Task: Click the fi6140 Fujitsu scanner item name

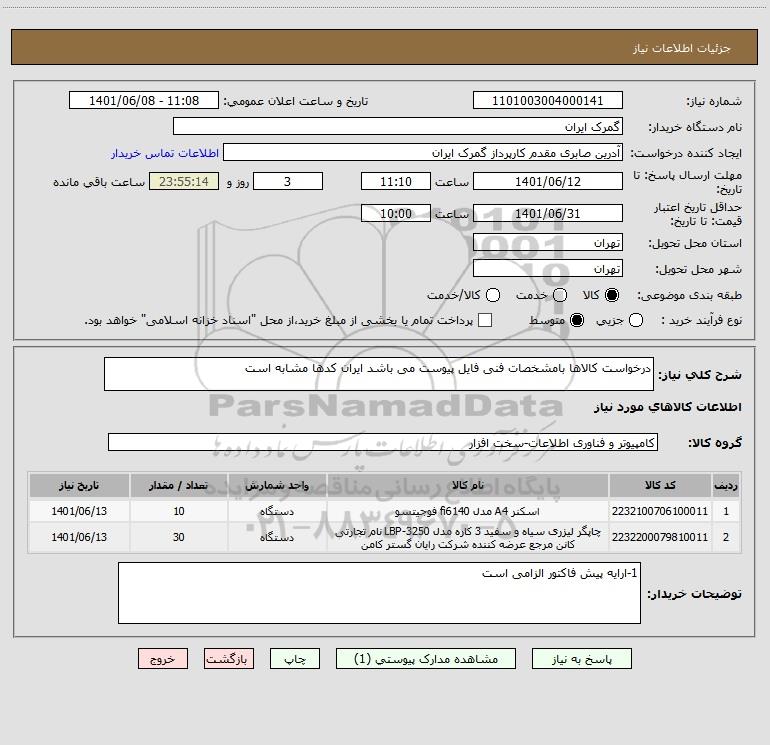Action: coord(467,511)
